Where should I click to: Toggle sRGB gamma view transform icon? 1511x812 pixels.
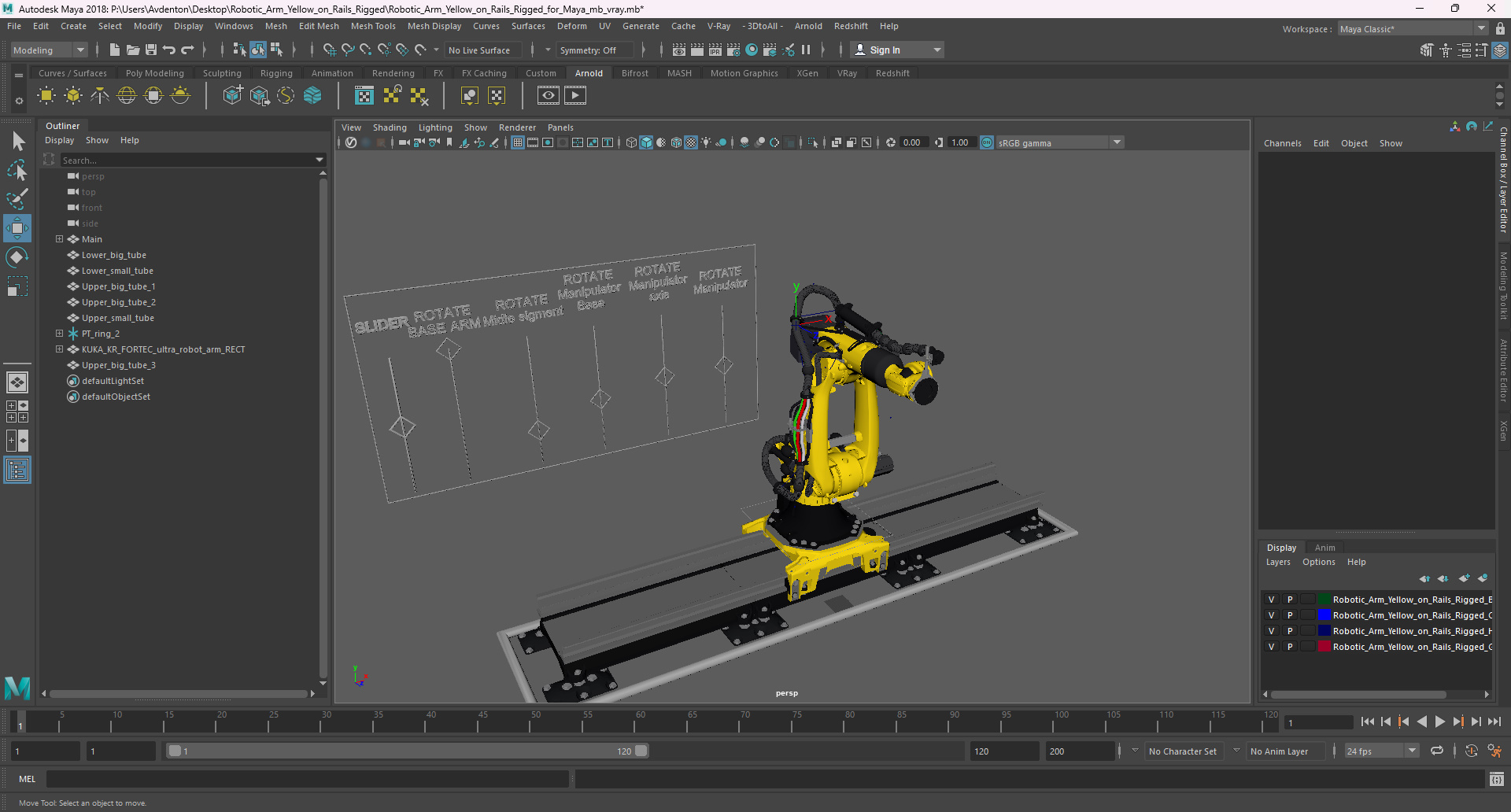point(987,142)
